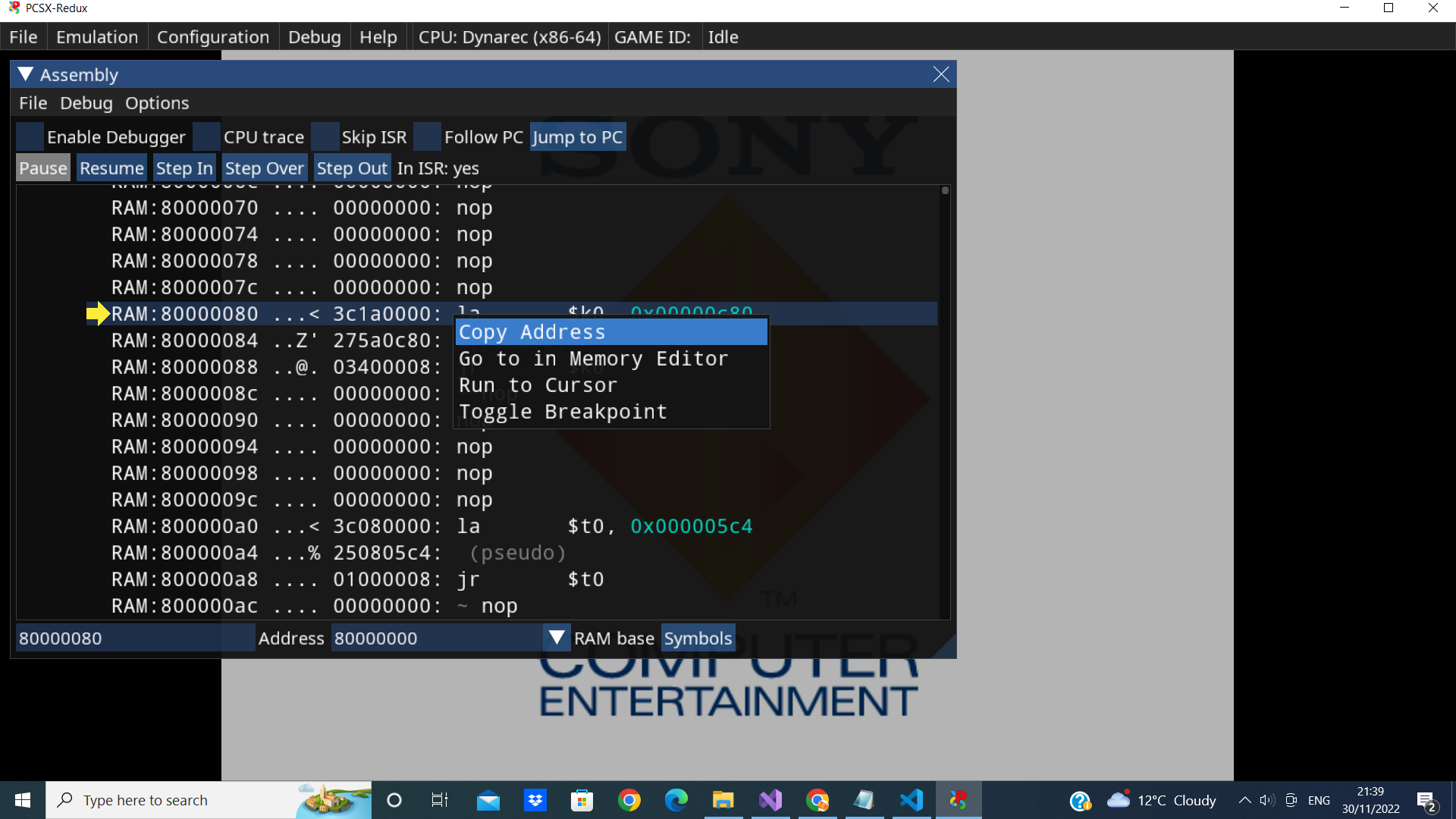Open the RAM base dropdown

pyautogui.click(x=557, y=638)
